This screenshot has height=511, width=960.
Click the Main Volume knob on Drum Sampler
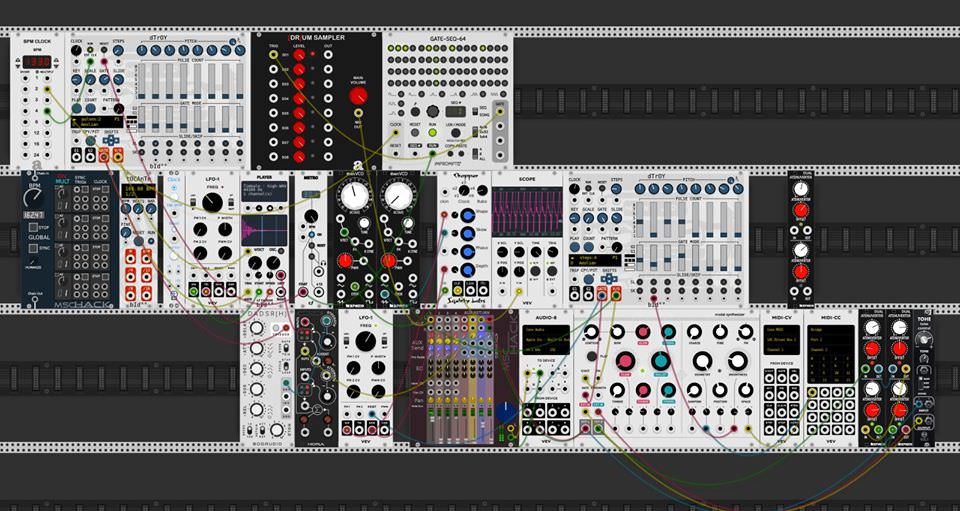(x=358, y=96)
